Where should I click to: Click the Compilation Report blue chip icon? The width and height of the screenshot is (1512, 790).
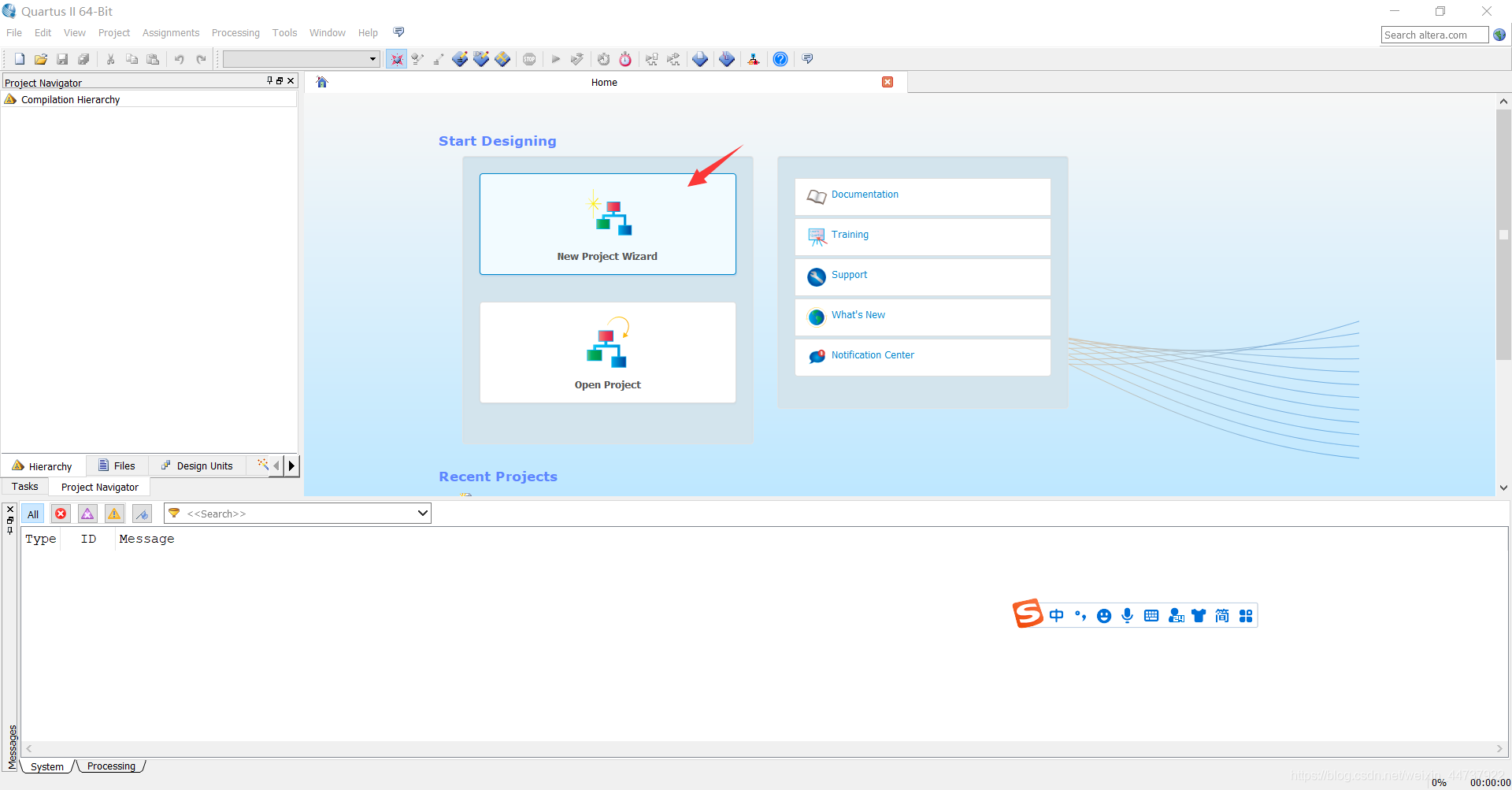coord(700,59)
